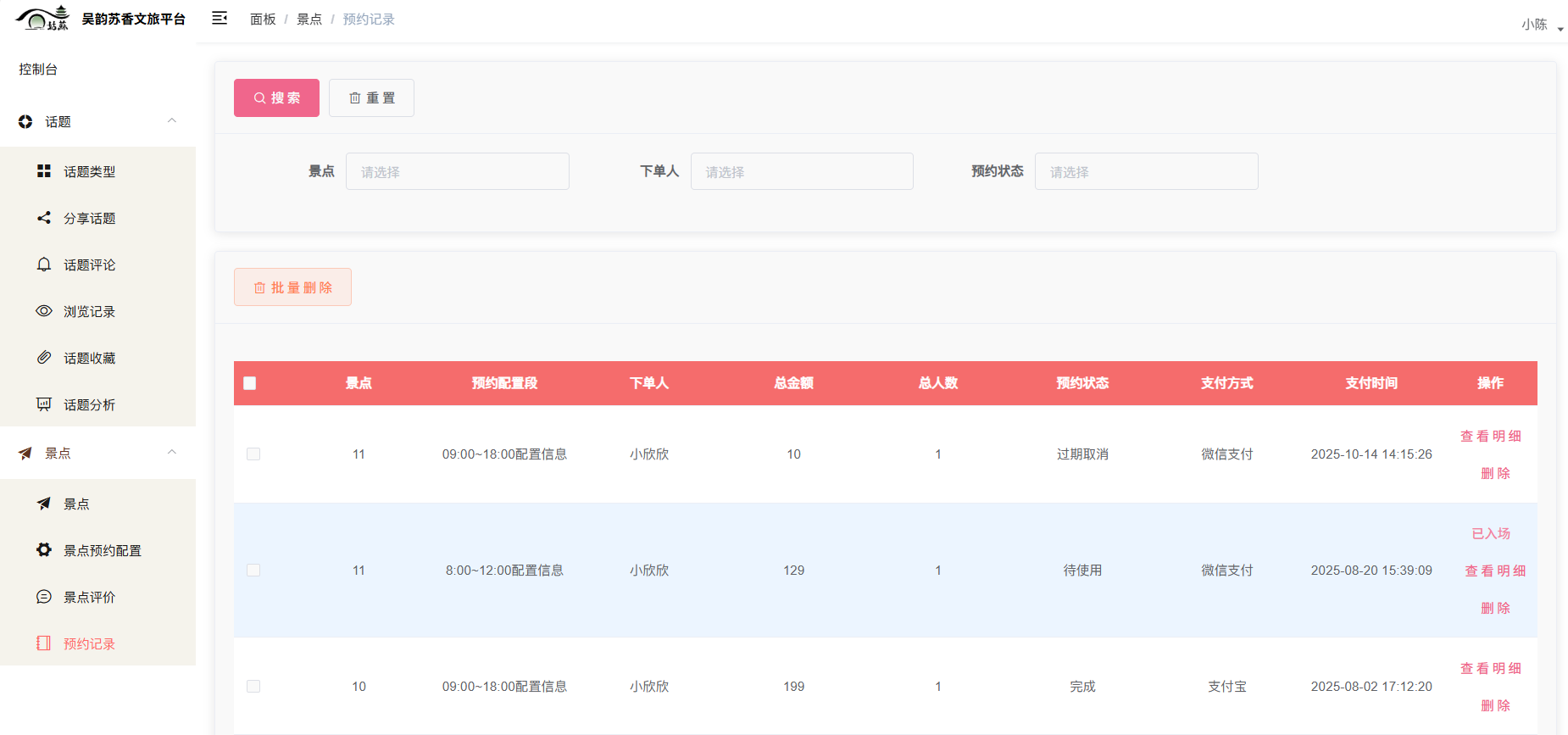Click the 浏览记录 eye icon
This screenshot has height=735, width=1568.
pos(44,311)
